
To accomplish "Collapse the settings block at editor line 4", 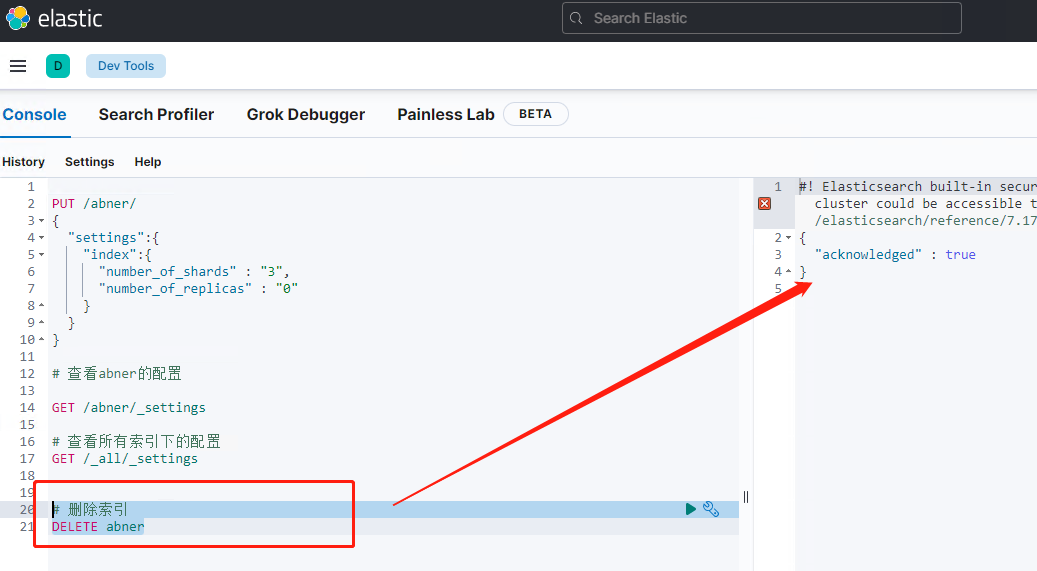I will point(42,238).
